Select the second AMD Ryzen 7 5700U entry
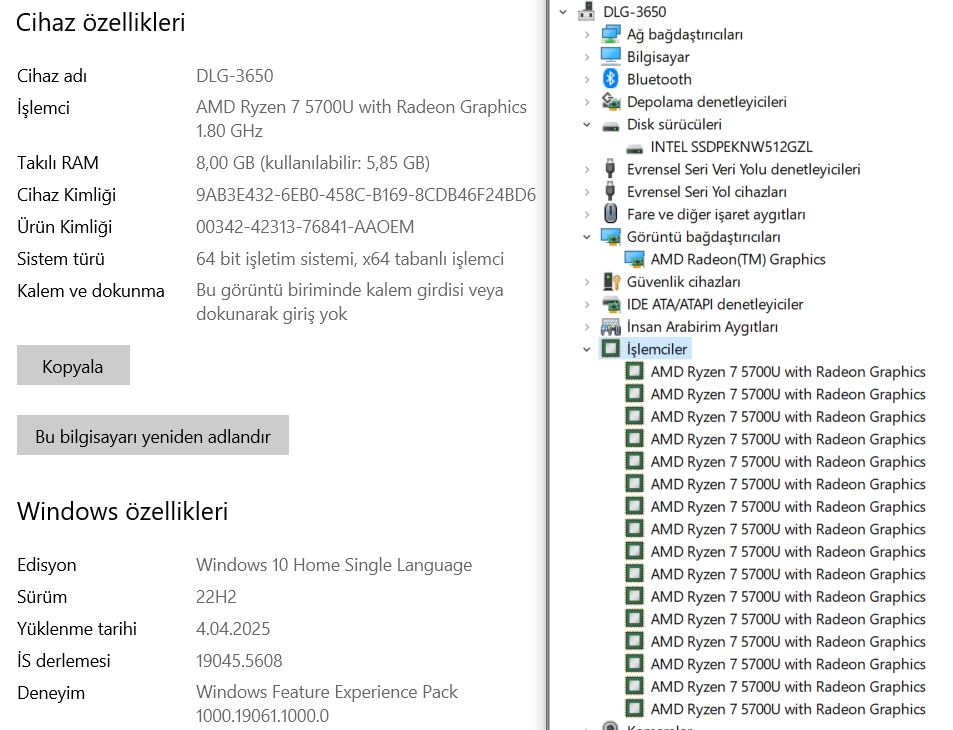This screenshot has height=730, width=953. point(788,394)
